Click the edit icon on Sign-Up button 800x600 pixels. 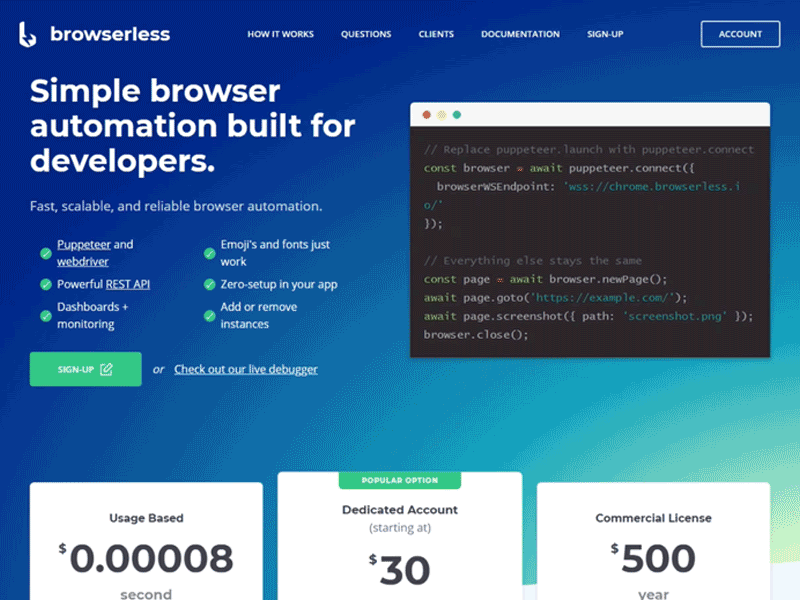pos(106,369)
